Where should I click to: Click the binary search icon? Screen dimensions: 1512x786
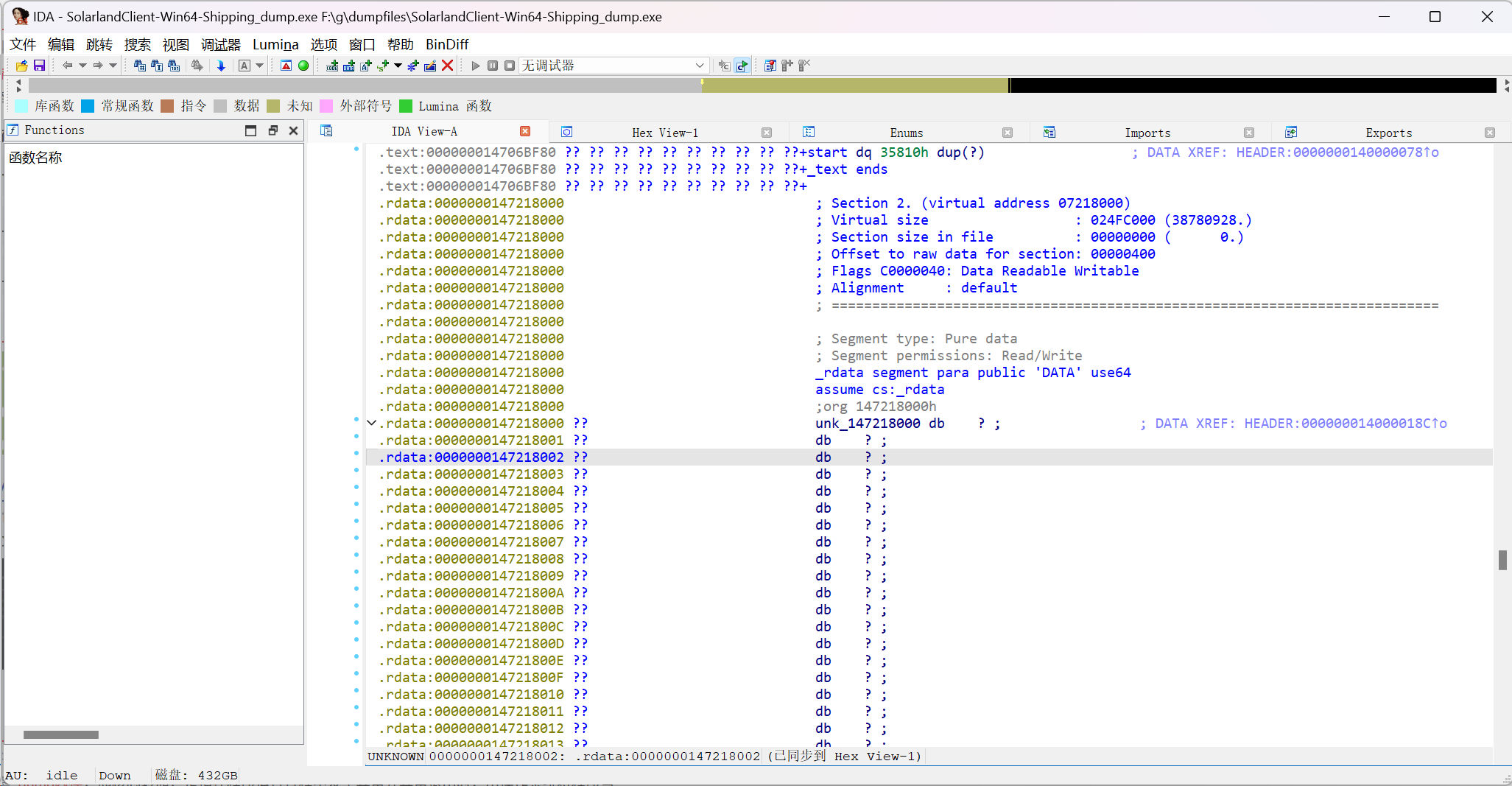[174, 66]
